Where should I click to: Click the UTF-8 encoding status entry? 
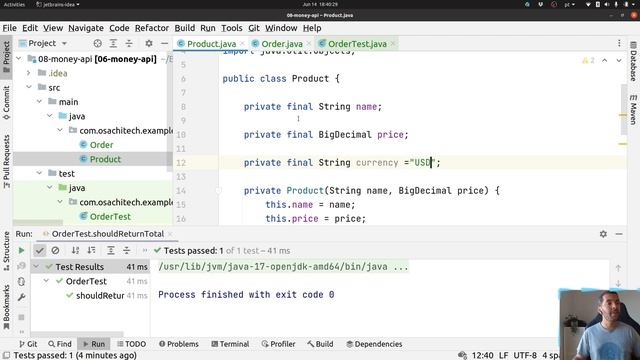[x=525, y=356]
